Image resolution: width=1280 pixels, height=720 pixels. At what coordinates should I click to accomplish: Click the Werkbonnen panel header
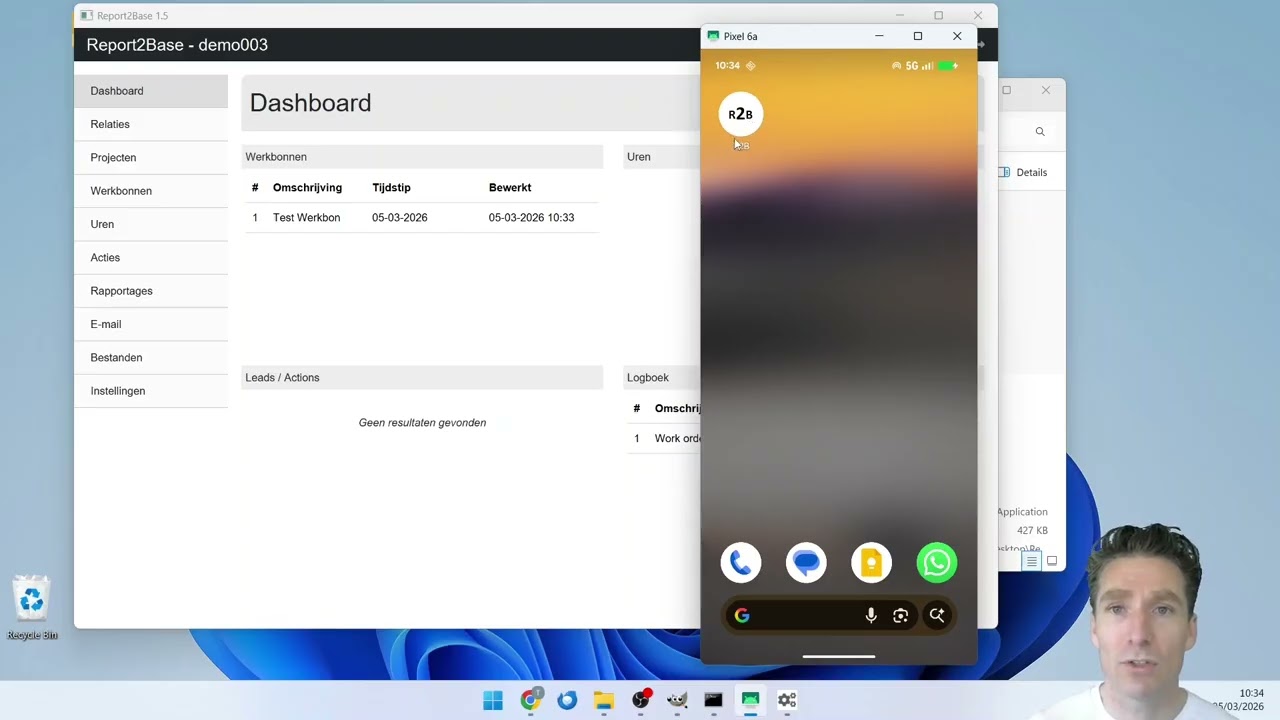(x=422, y=157)
